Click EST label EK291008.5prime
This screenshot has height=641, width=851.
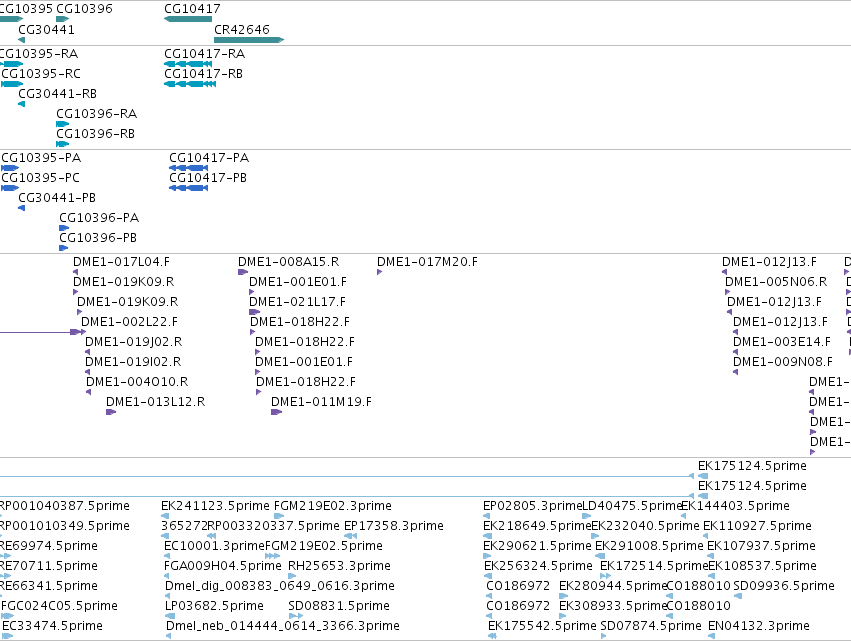(x=649, y=545)
